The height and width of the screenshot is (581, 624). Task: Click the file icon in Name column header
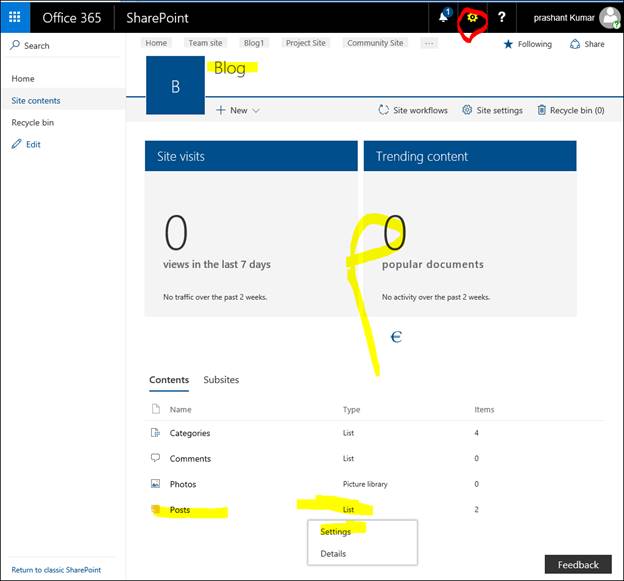[156, 409]
